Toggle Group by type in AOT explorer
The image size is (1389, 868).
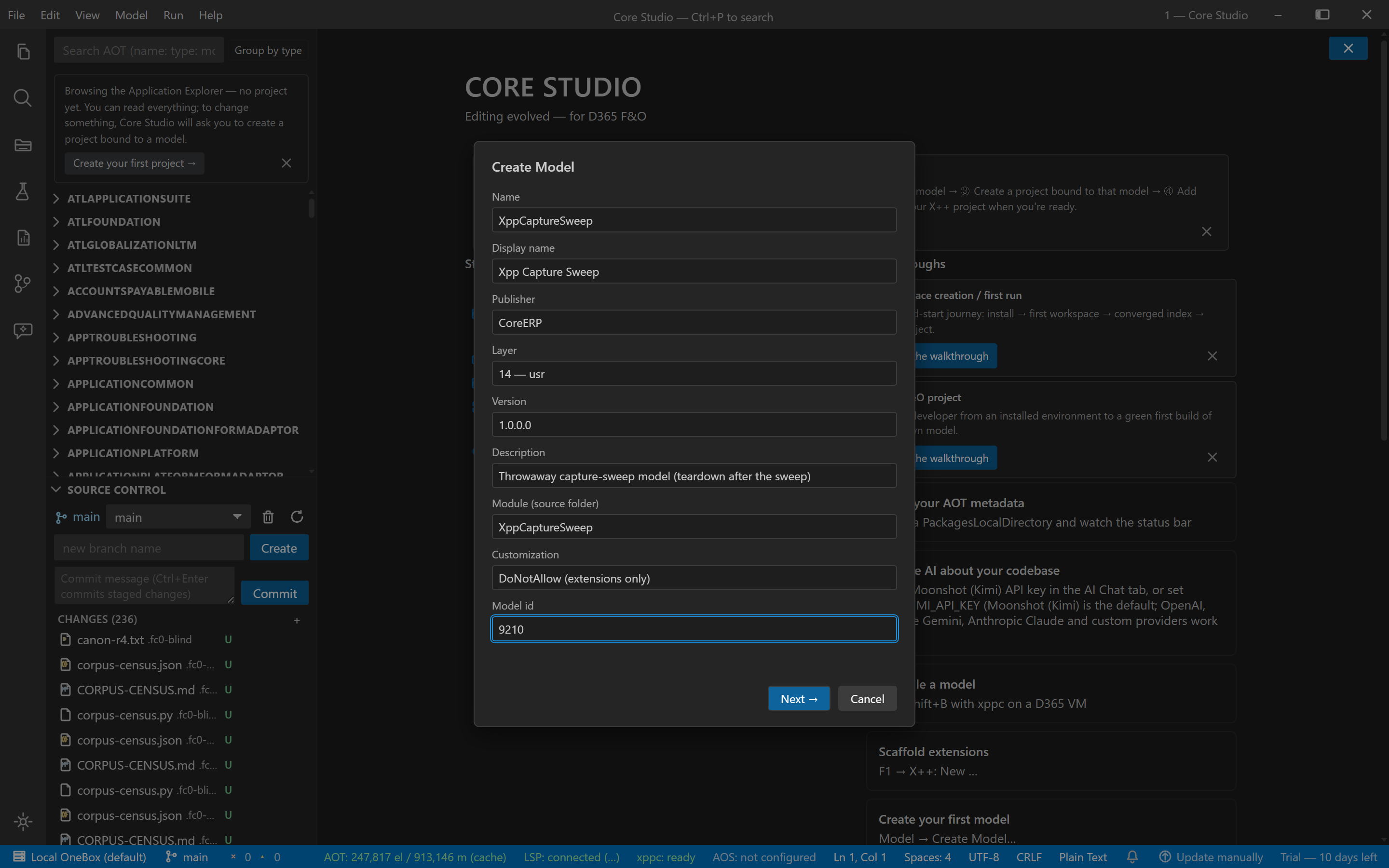tap(268, 51)
